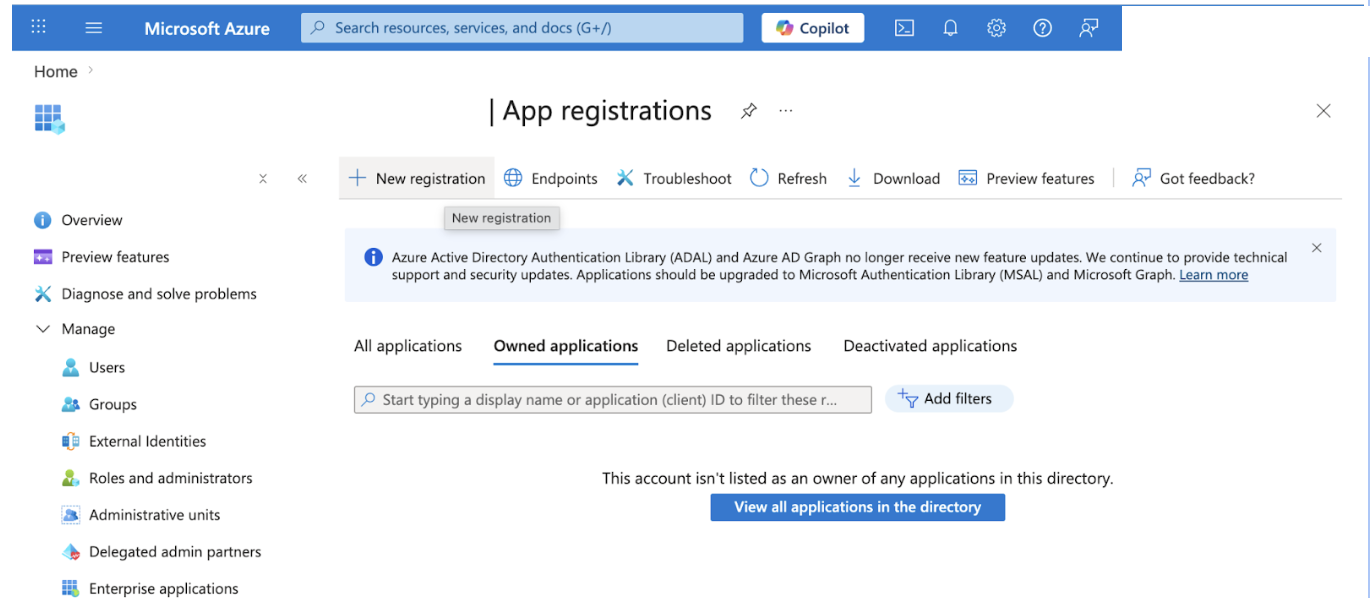Viewport: 1370px width, 598px height.
Task: Open Delegated admin partners
Action: (x=175, y=552)
